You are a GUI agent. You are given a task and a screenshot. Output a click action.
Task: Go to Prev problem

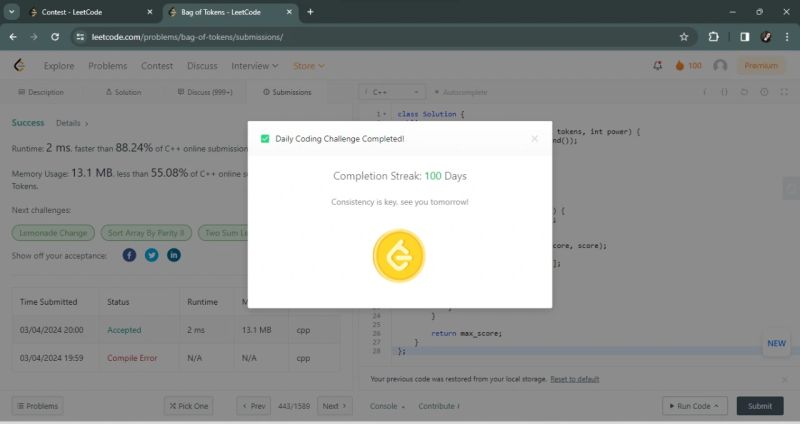pos(254,406)
